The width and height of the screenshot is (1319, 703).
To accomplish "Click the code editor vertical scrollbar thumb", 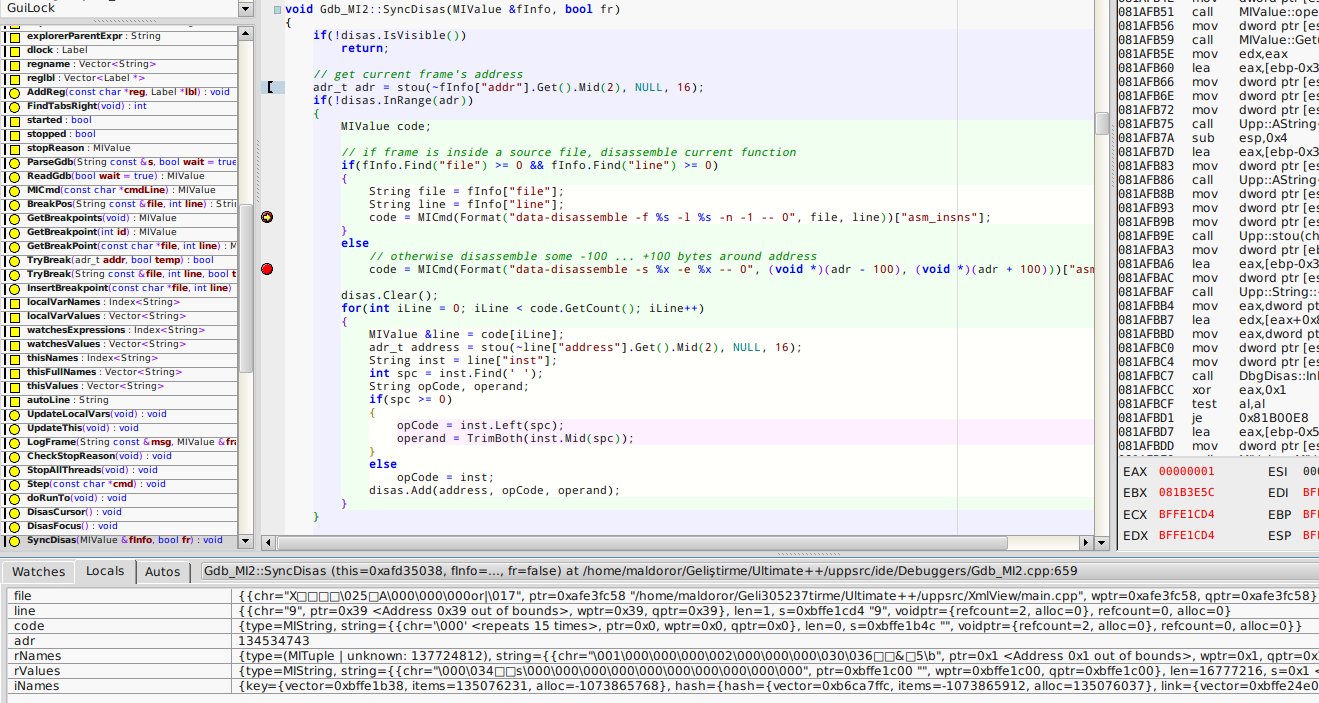I will point(1102,122).
